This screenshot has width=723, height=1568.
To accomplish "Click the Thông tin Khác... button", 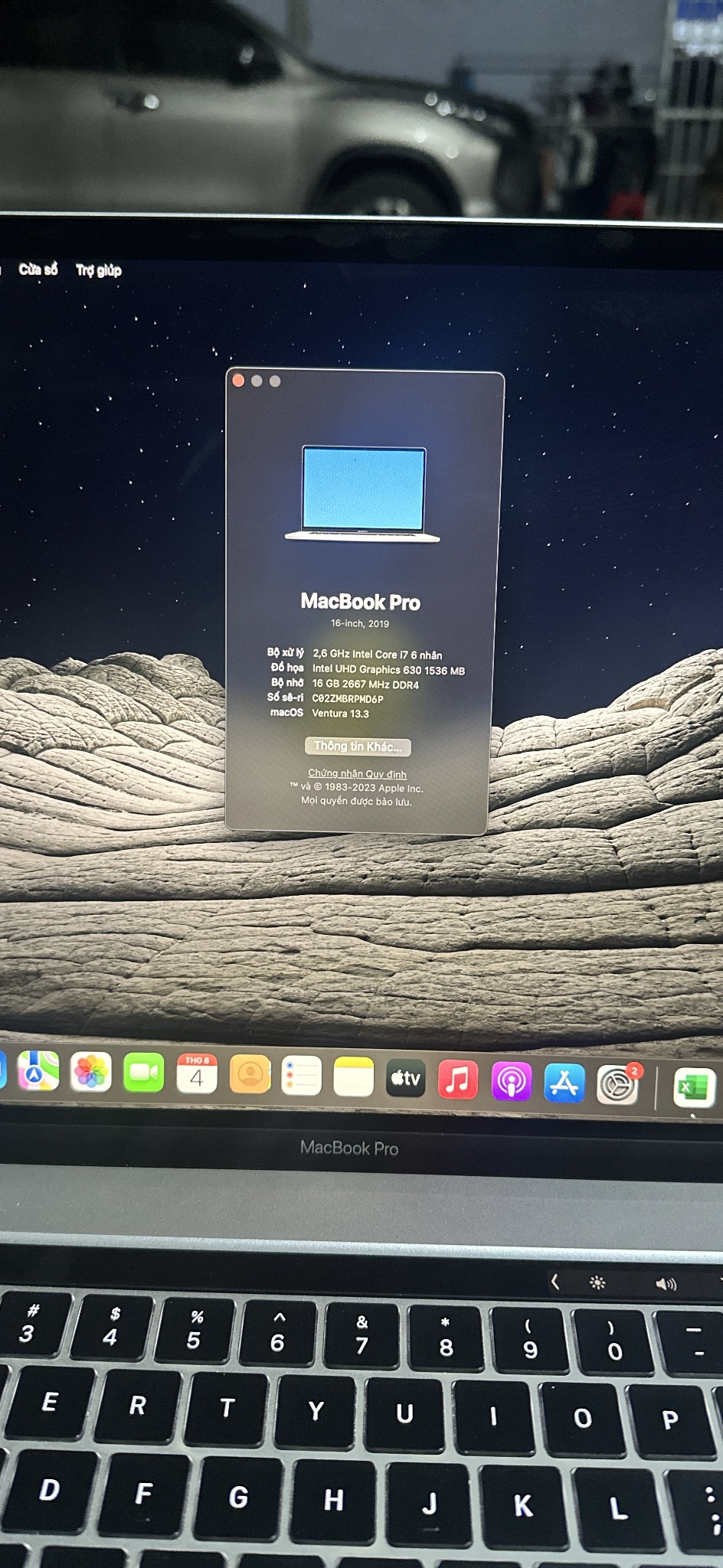I will (358, 746).
